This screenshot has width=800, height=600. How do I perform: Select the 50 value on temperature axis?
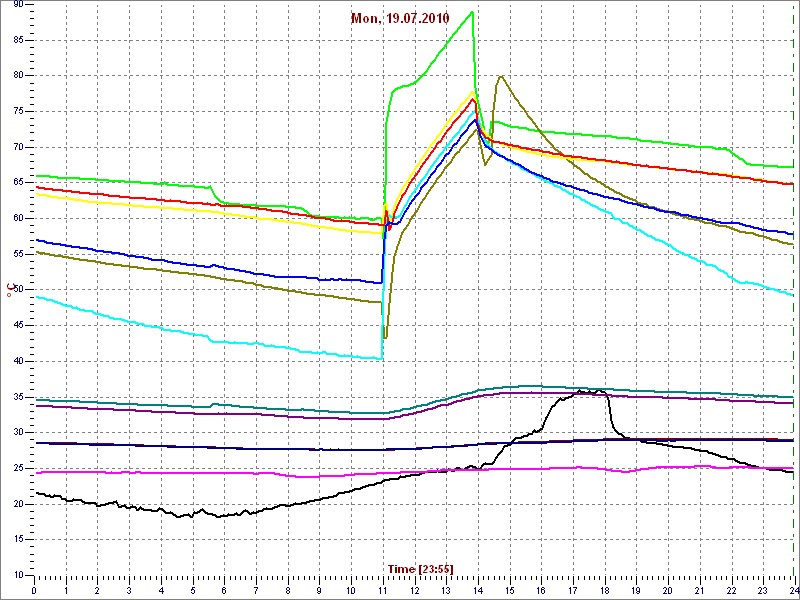pos(18,290)
